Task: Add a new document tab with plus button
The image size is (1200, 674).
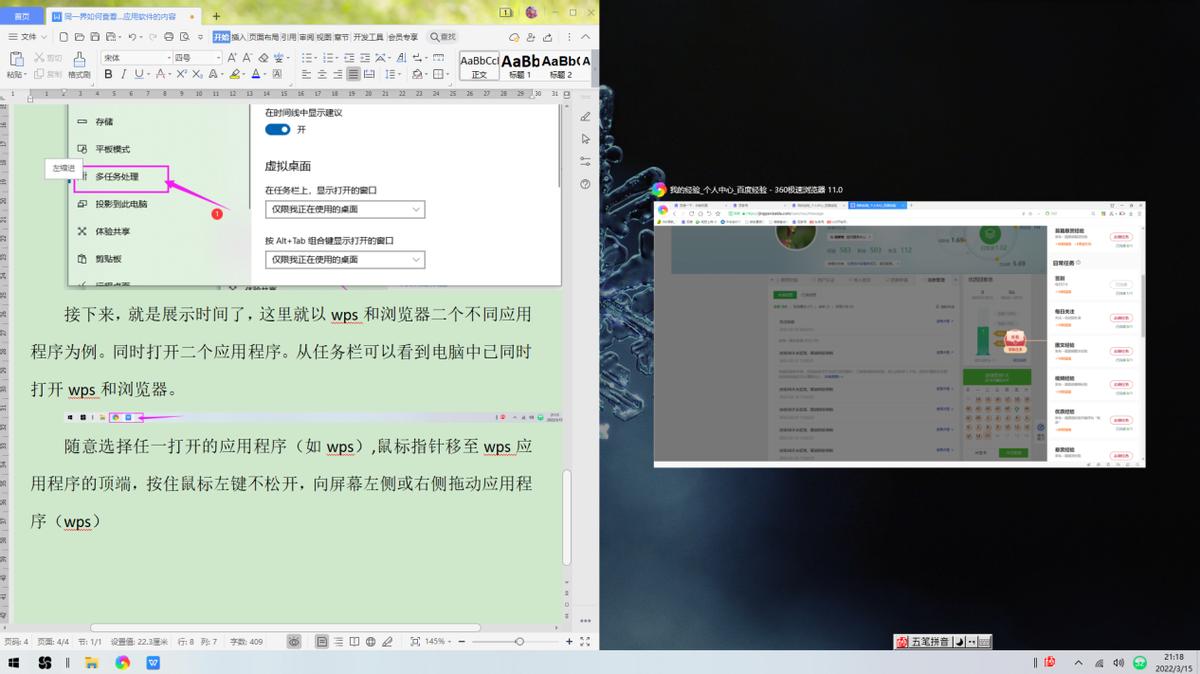Action: coord(216,16)
